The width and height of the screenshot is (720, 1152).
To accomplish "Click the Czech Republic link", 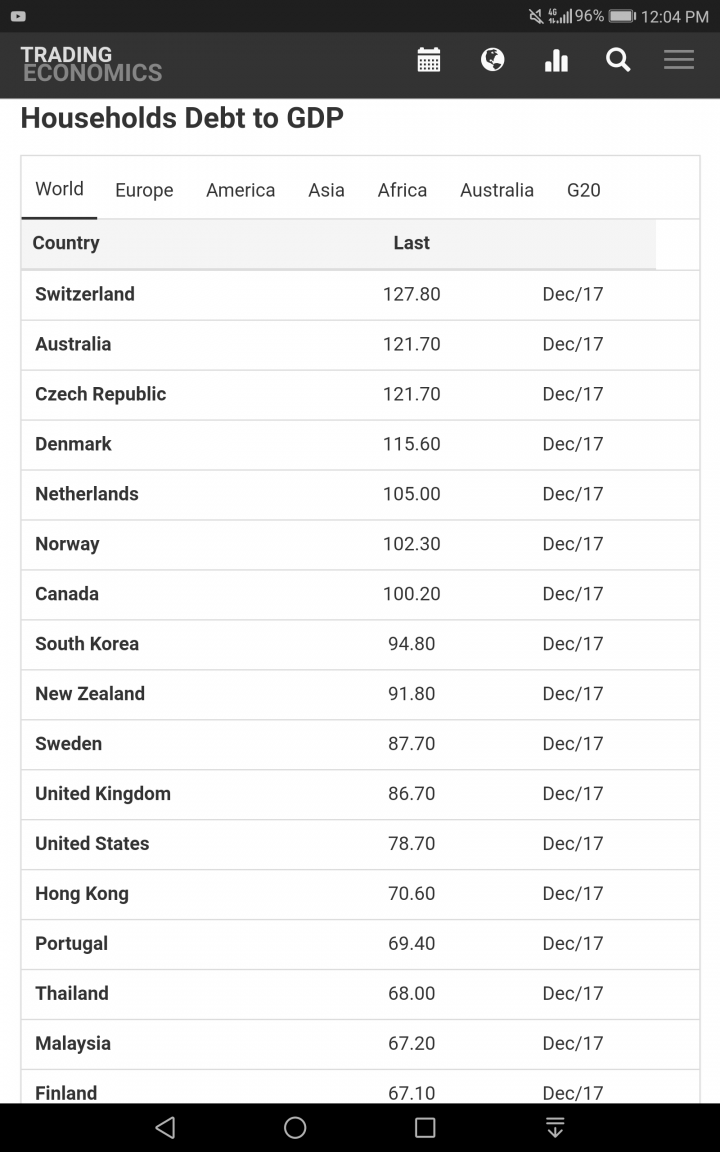I will [x=101, y=394].
